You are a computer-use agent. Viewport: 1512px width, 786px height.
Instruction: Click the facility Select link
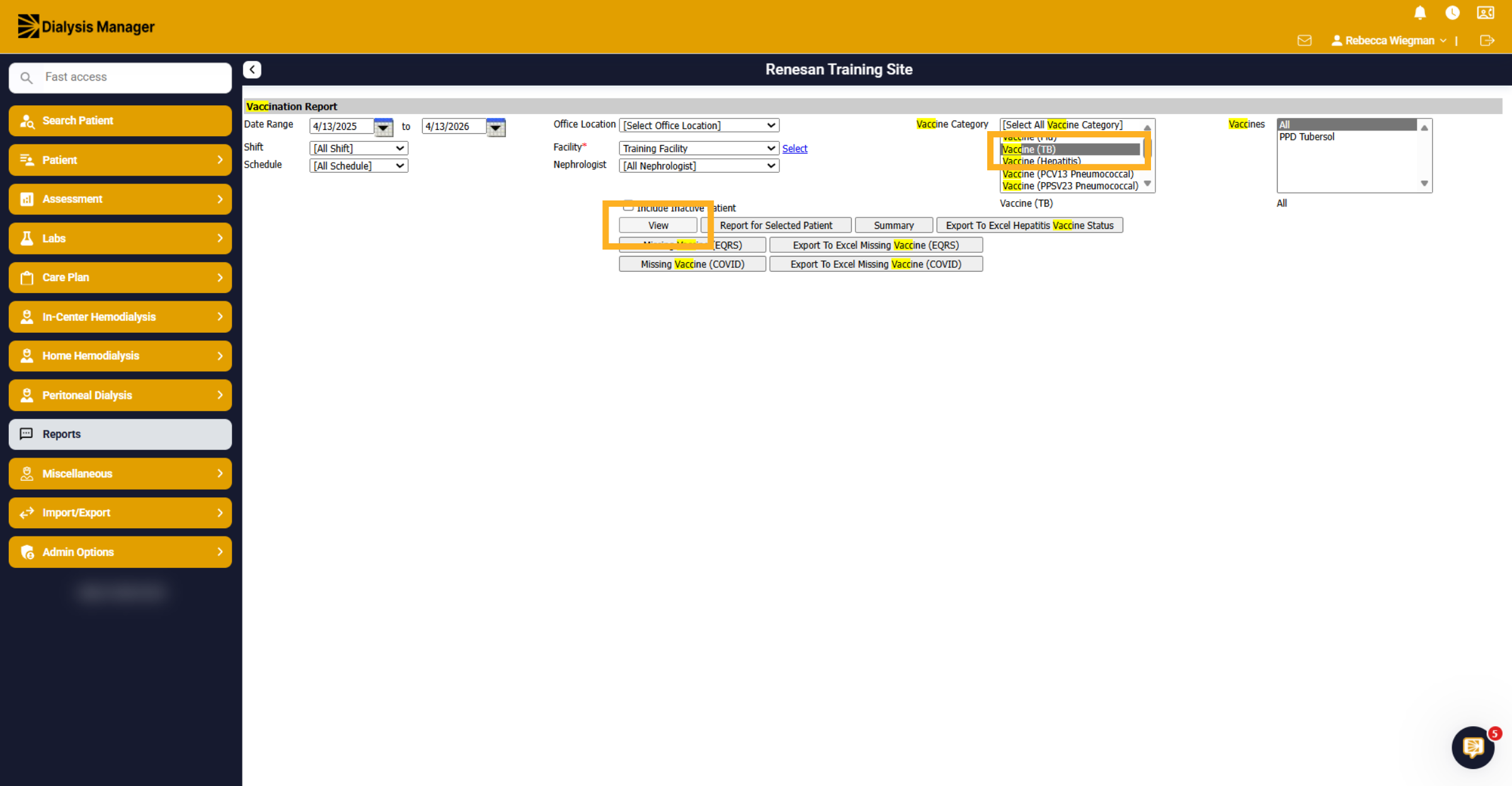click(x=794, y=149)
